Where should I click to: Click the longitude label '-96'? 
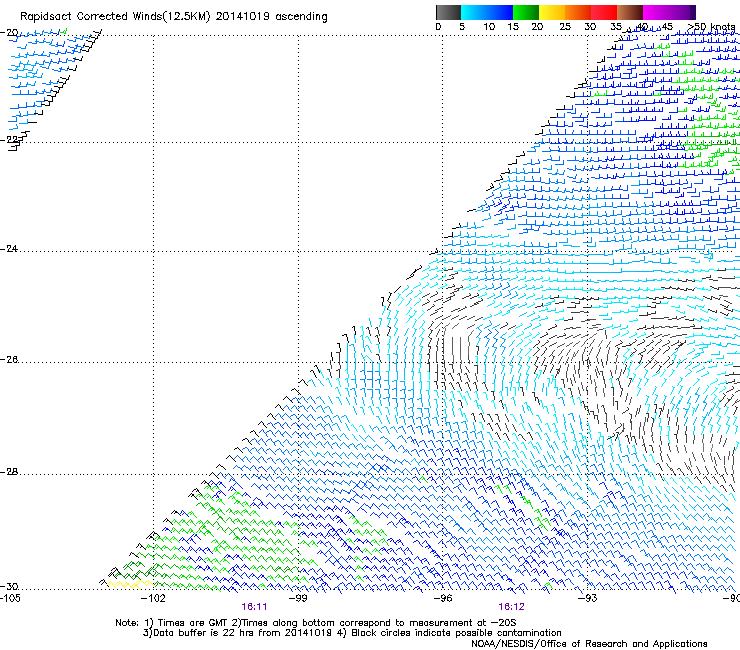coord(443,598)
